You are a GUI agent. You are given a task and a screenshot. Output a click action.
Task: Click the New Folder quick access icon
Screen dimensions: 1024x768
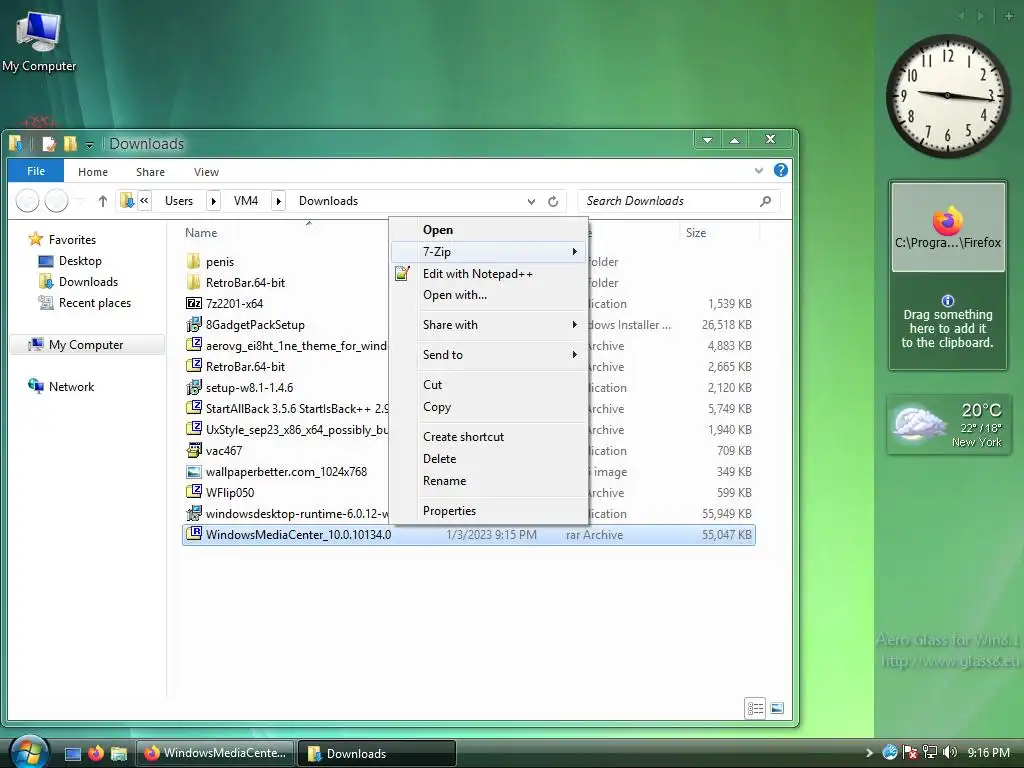70,143
